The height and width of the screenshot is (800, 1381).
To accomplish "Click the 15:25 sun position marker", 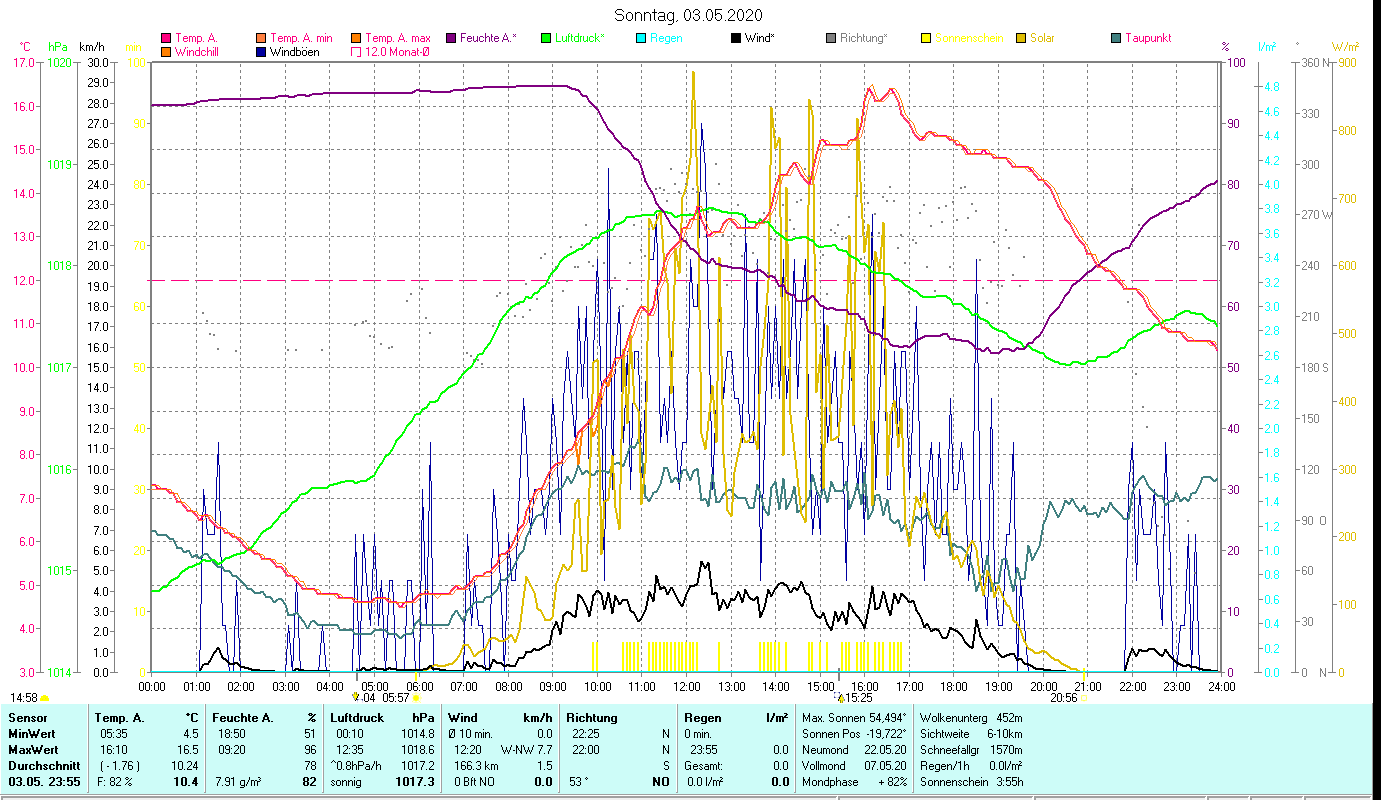I will click(x=842, y=698).
